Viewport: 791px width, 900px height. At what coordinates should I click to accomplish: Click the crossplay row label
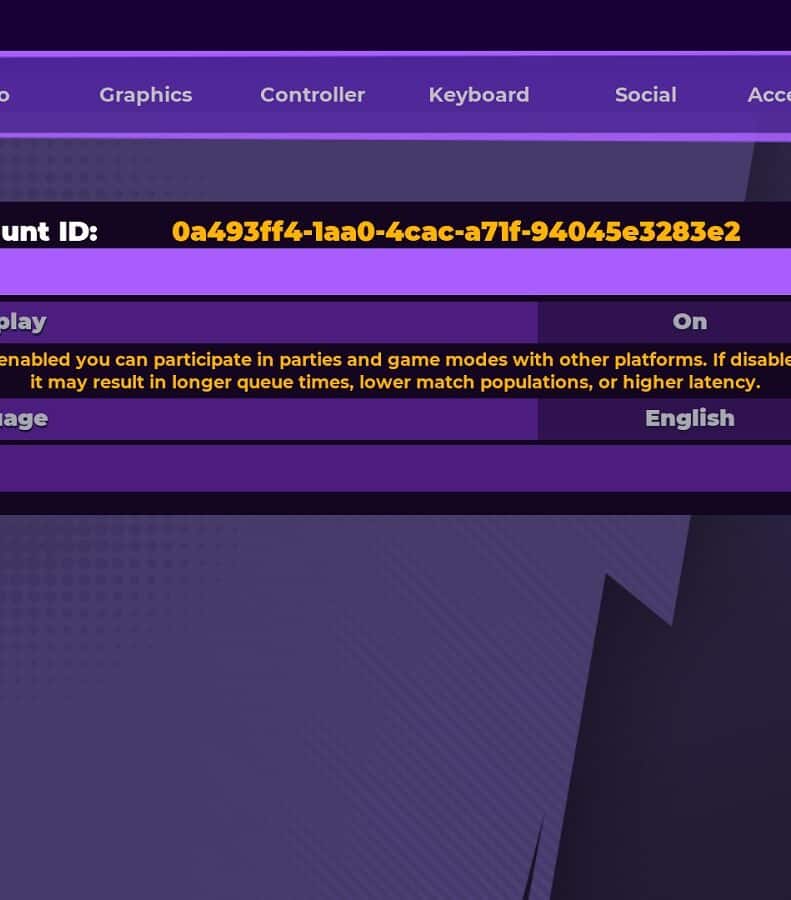24,322
